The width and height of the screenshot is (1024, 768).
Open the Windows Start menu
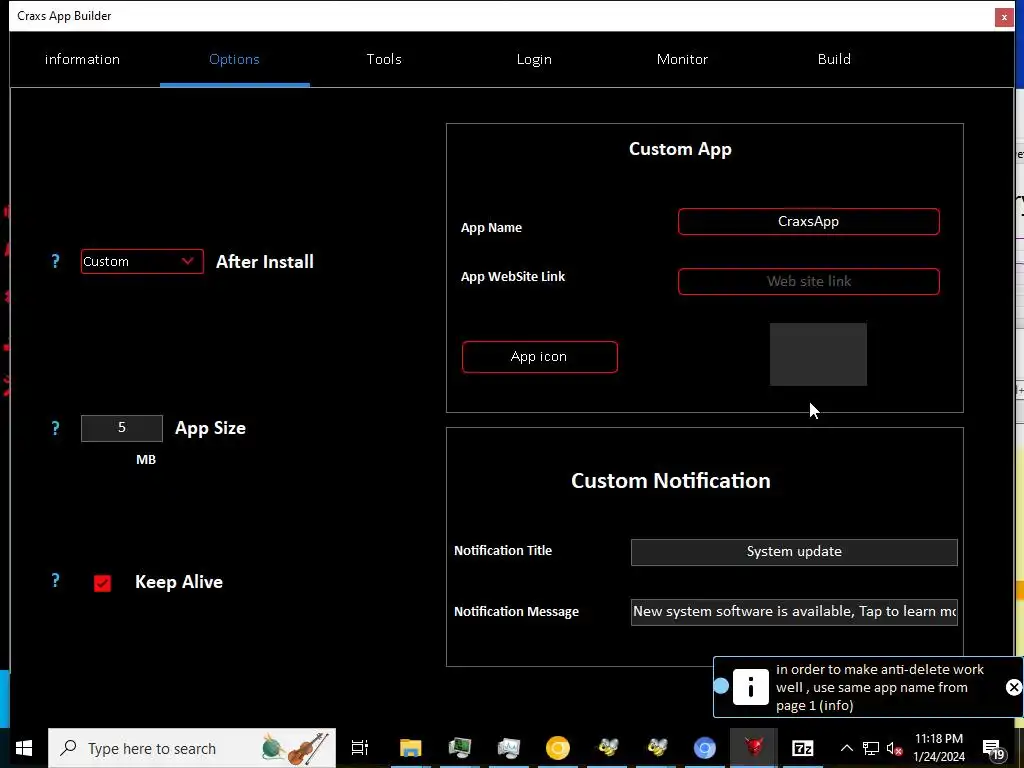(x=24, y=748)
